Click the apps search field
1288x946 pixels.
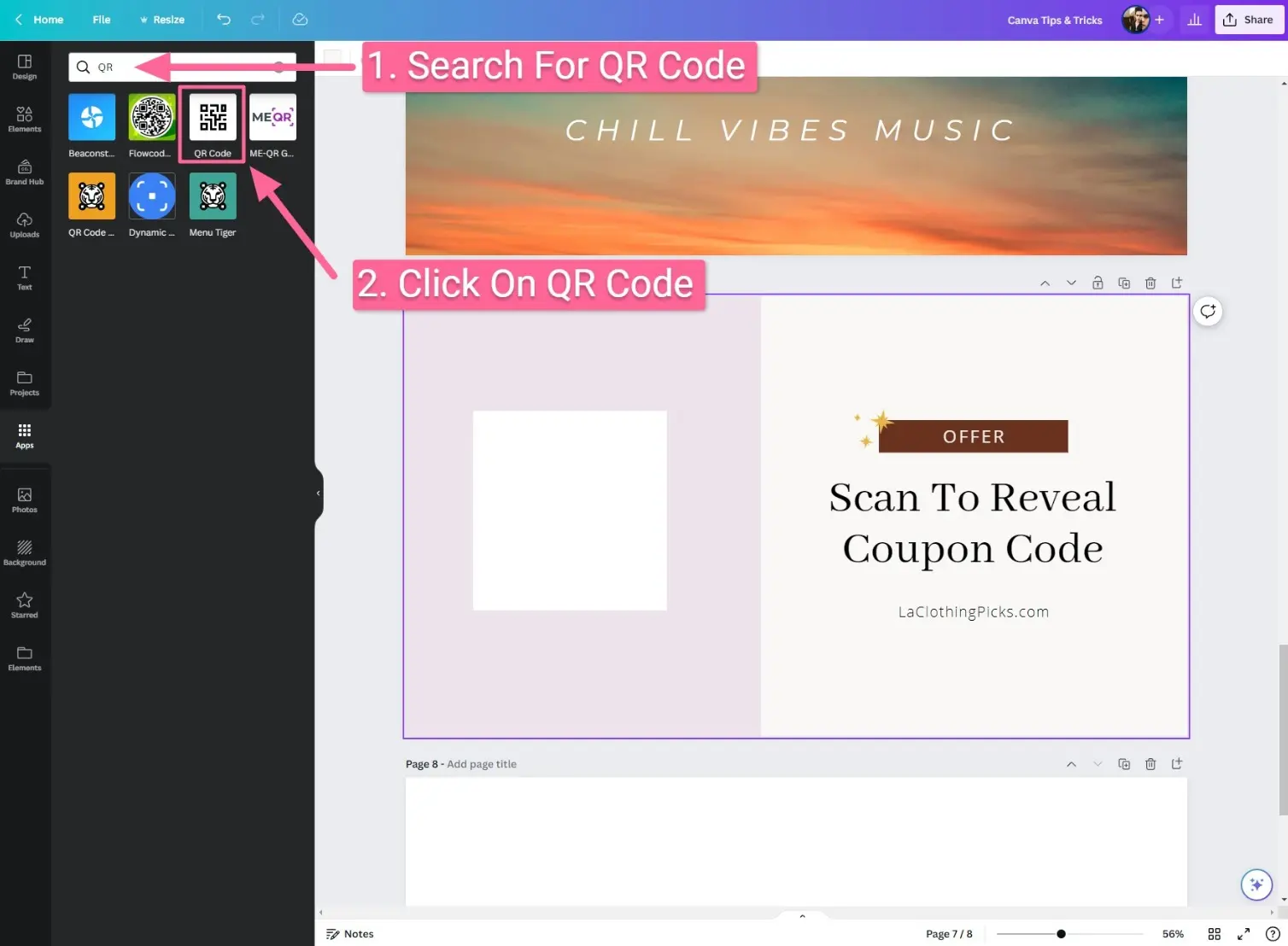(x=182, y=67)
